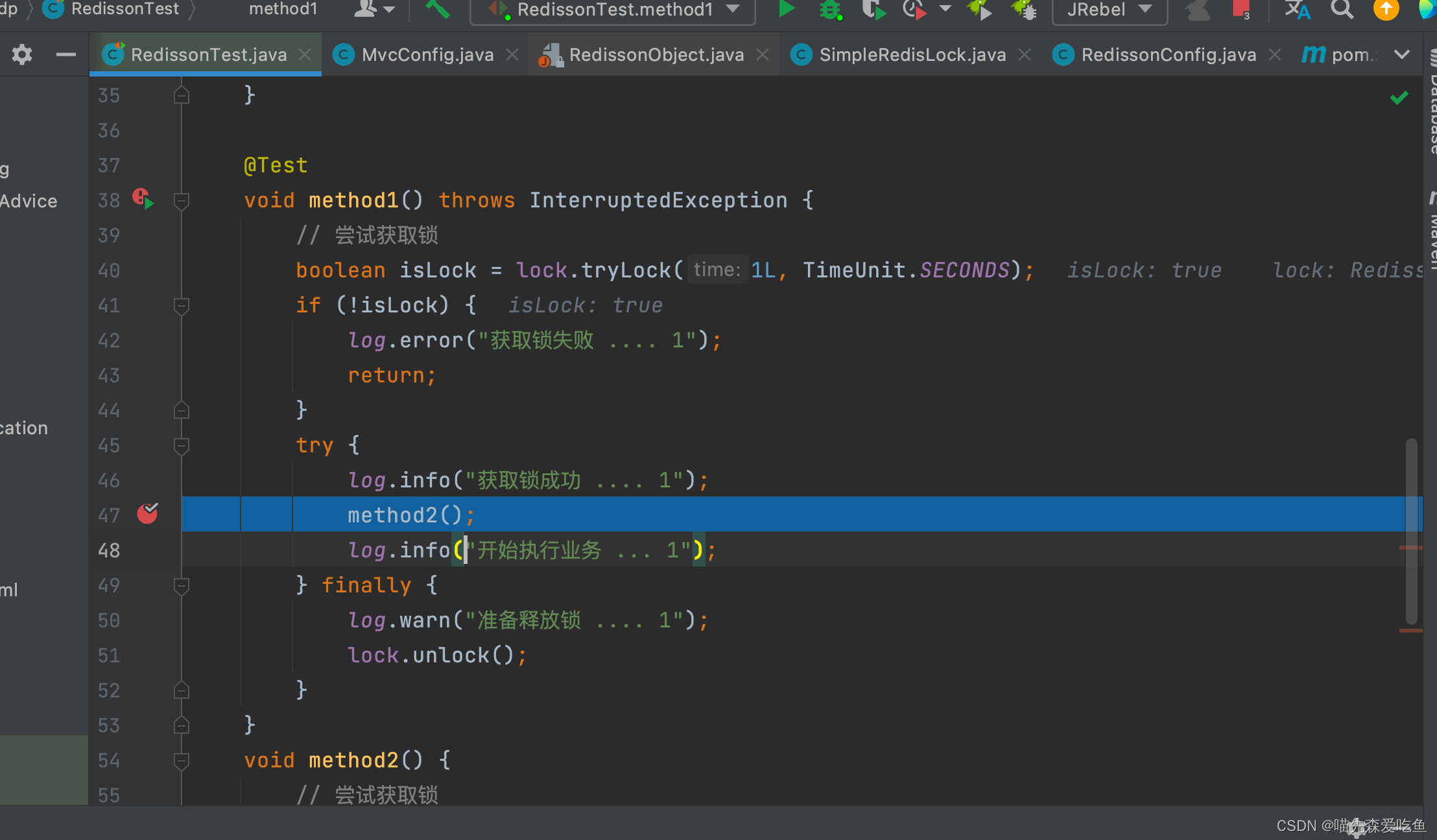
Task: Stop the running process via the red stop icon
Action: tap(1240, 9)
